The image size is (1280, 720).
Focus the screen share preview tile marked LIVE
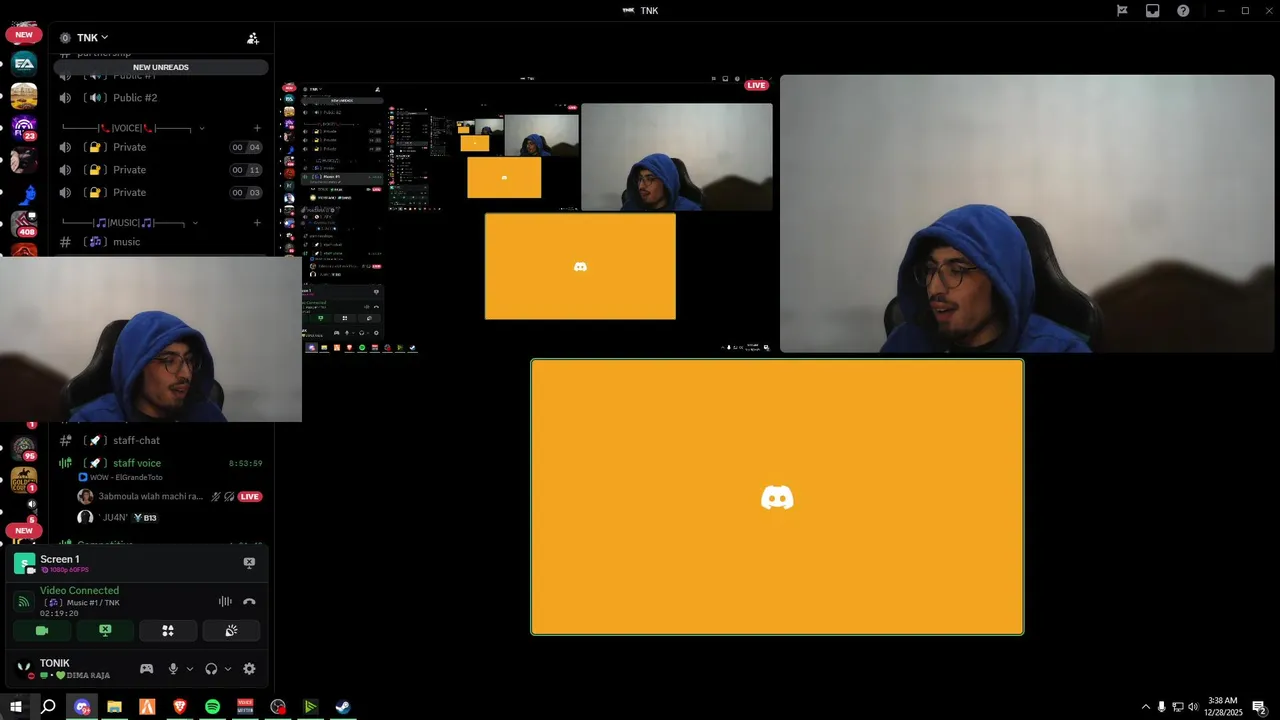pos(527,214)
